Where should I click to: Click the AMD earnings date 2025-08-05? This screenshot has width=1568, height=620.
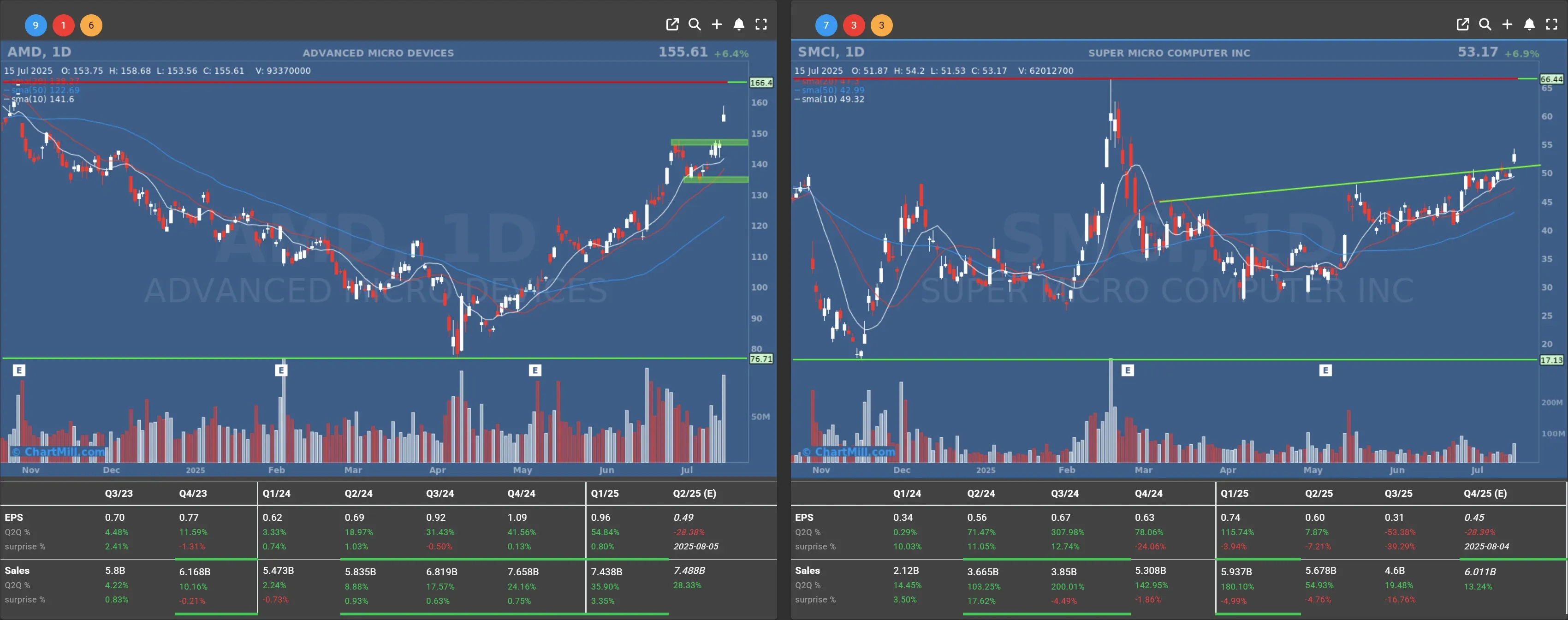pos(696,546)
